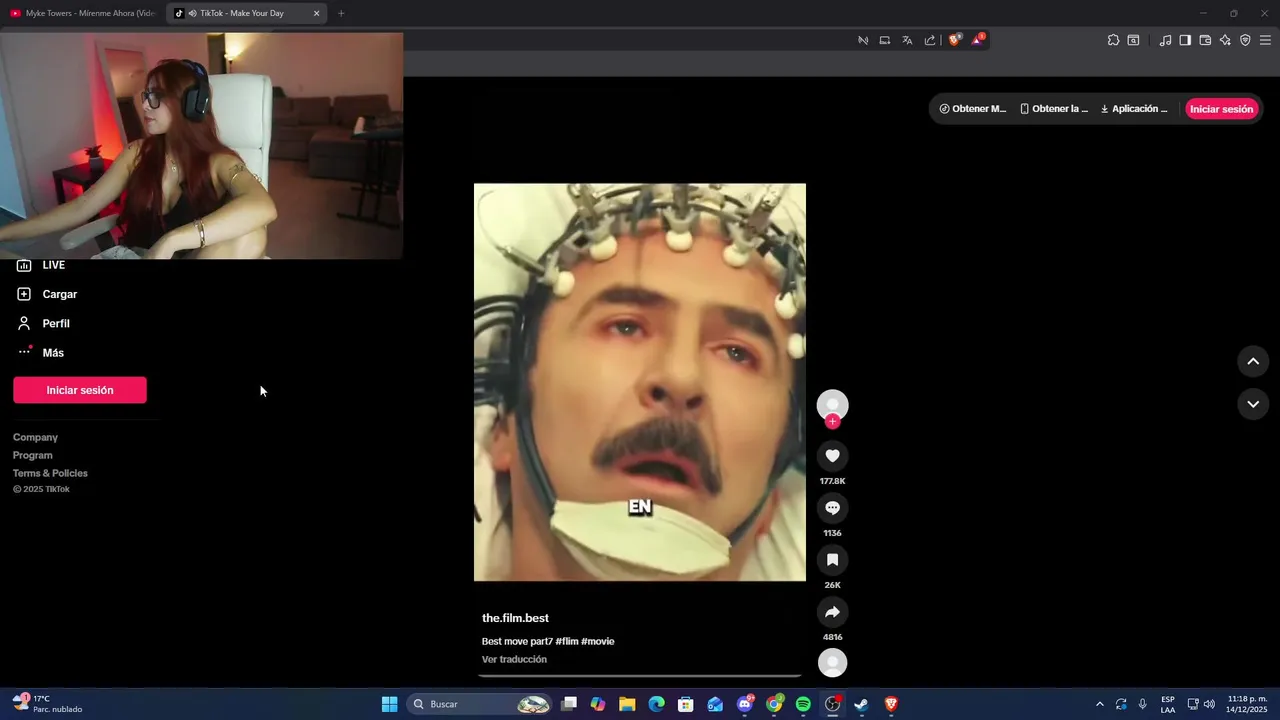Expand the Terms & Policies footer section

[50, 473]
